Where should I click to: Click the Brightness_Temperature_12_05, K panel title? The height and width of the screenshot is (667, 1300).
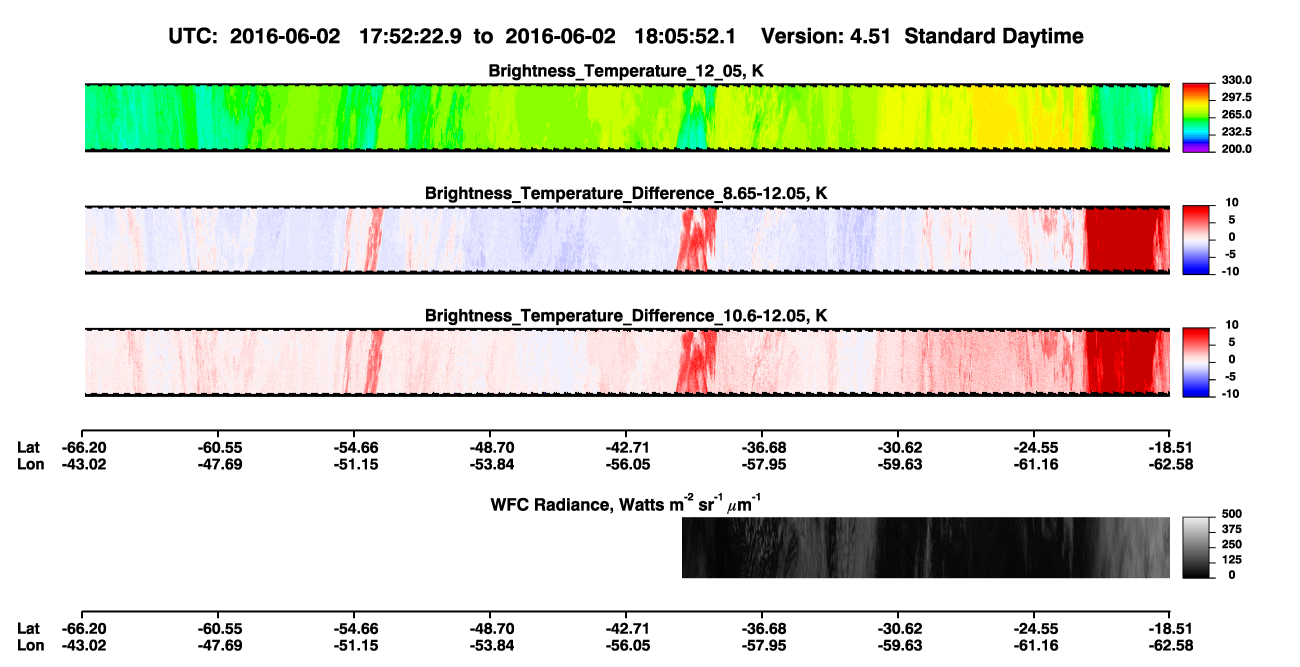coord(627,71)
